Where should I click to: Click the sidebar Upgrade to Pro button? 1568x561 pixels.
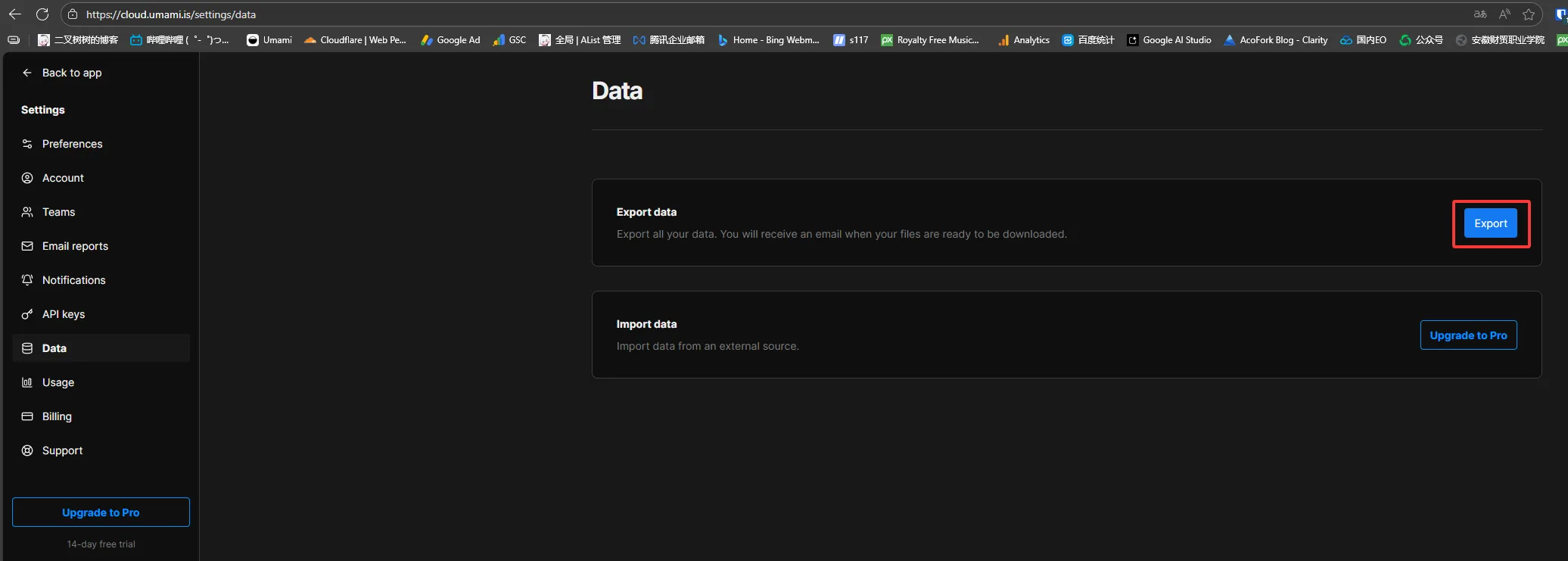click(101, 513)
